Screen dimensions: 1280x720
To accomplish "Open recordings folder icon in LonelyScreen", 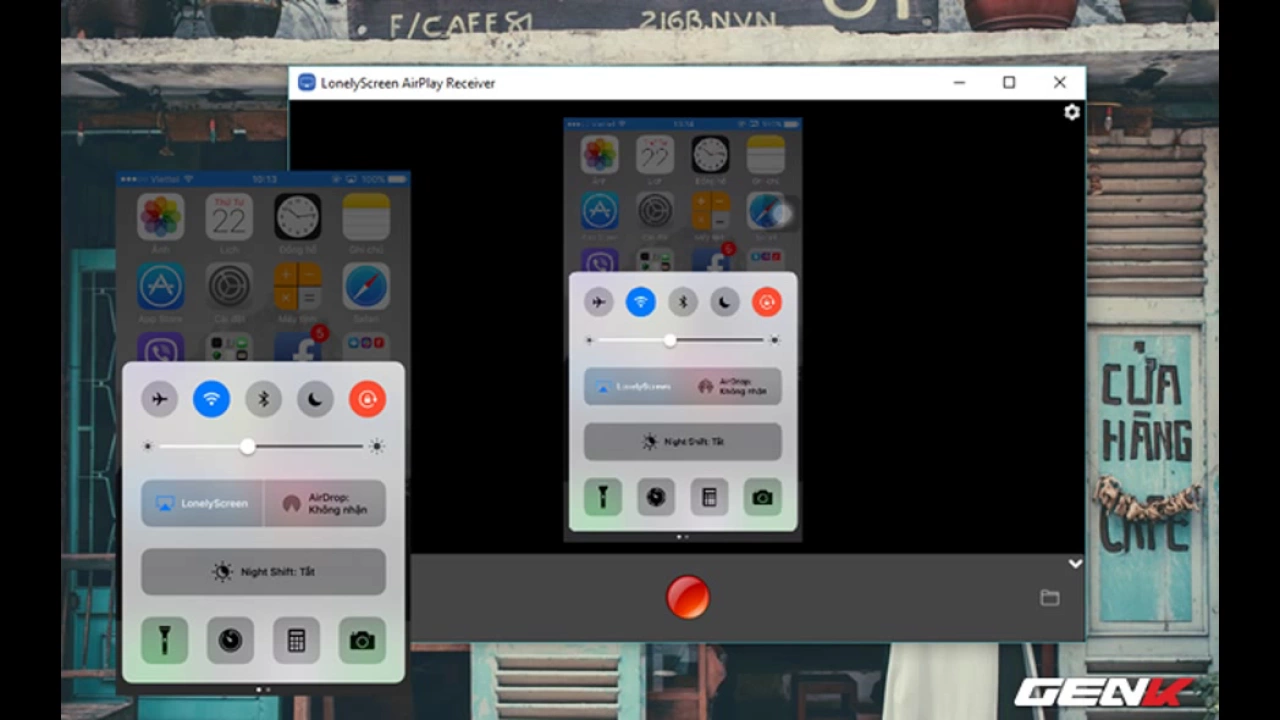I will pos(1049,597).
